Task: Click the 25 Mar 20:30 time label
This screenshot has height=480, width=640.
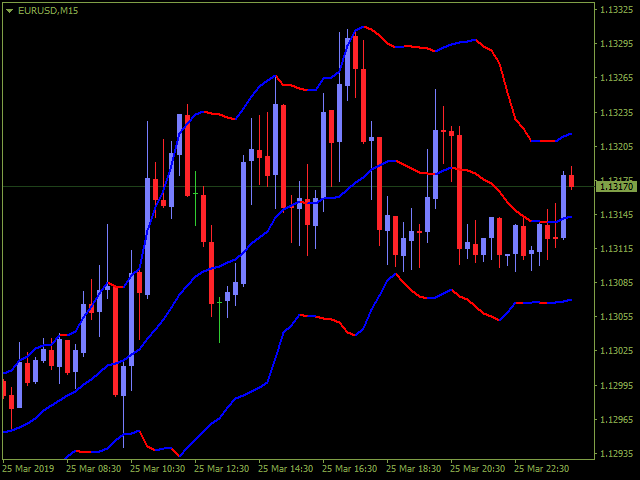Action: coord(478,469)
